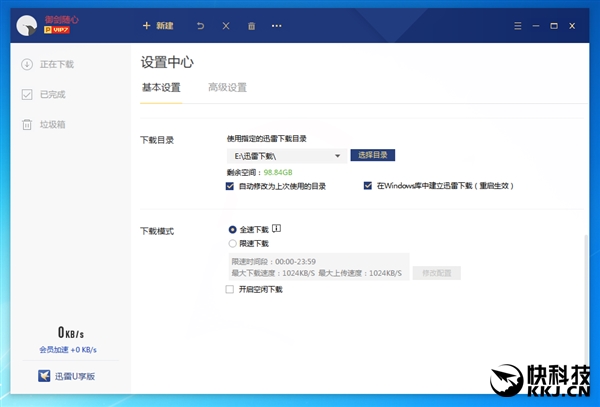600x407 pixels.
Task: Switch to 高级设置 tab
Action: tap(227, 88)
